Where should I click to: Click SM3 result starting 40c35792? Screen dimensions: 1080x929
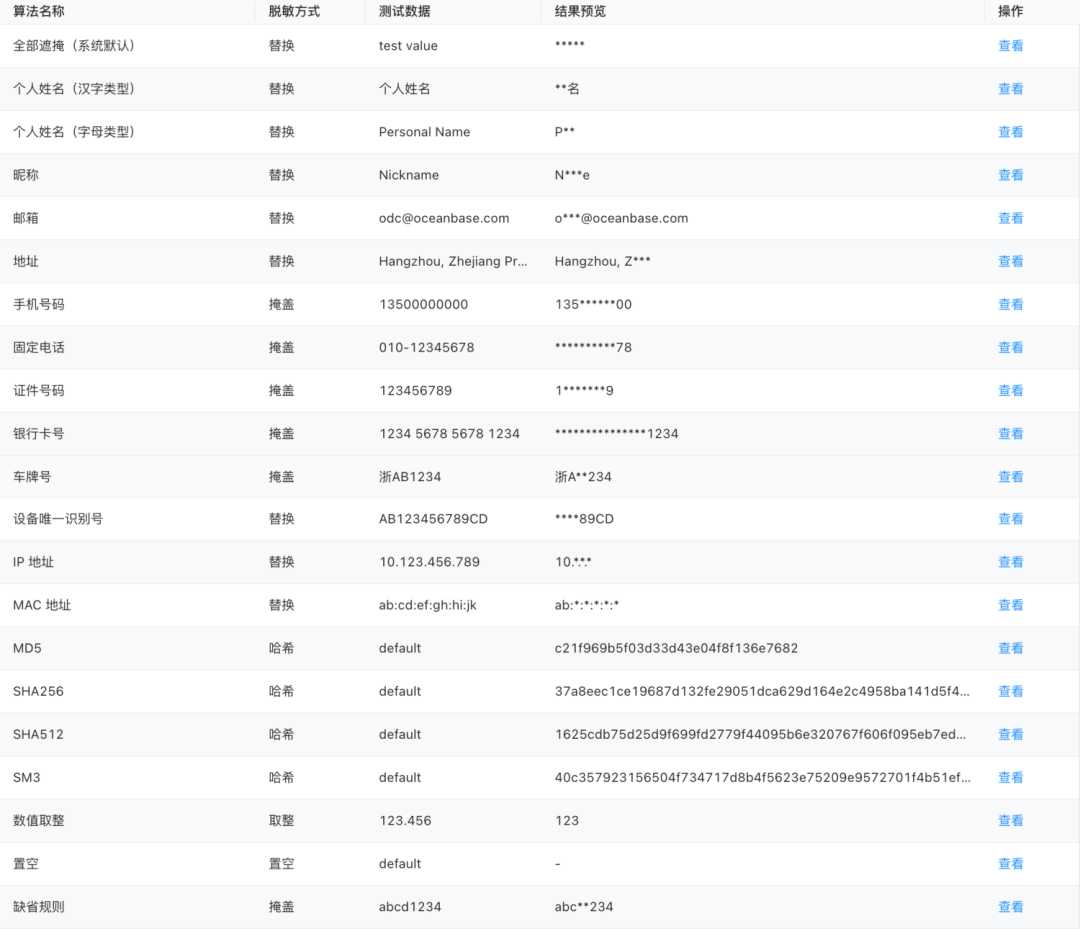click(x=762, y=777)
